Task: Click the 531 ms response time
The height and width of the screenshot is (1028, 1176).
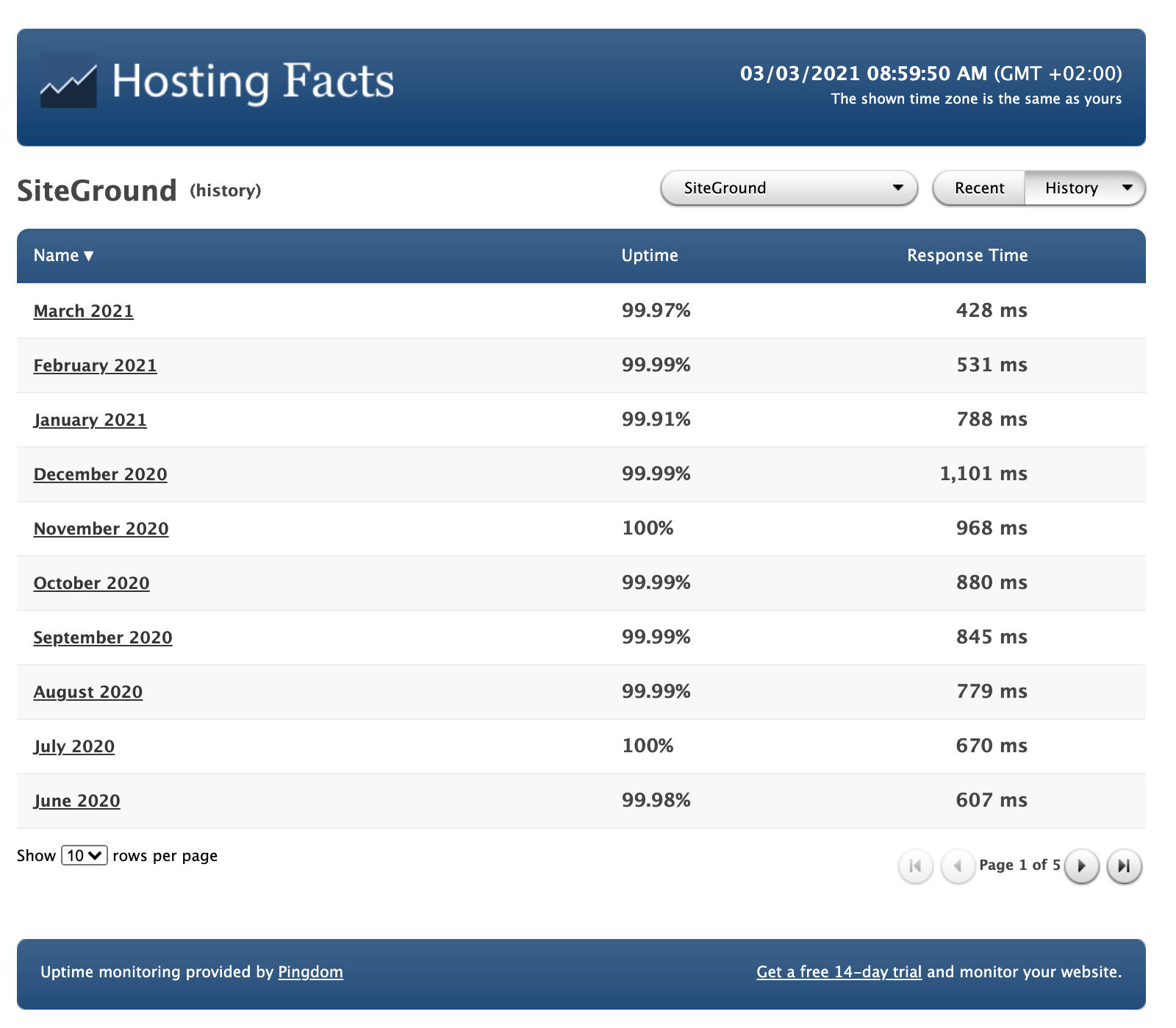Action: tap(992, 365)
